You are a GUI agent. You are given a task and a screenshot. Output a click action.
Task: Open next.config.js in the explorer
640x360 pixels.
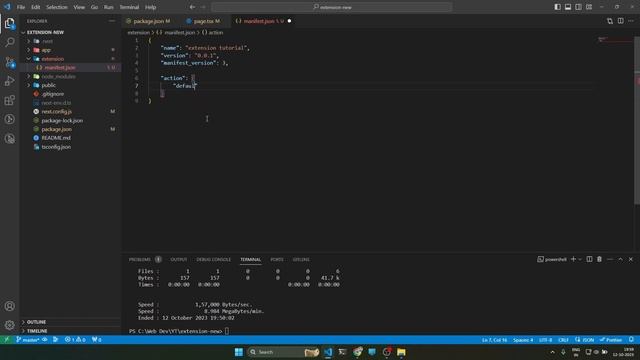(x=56, y=111)
